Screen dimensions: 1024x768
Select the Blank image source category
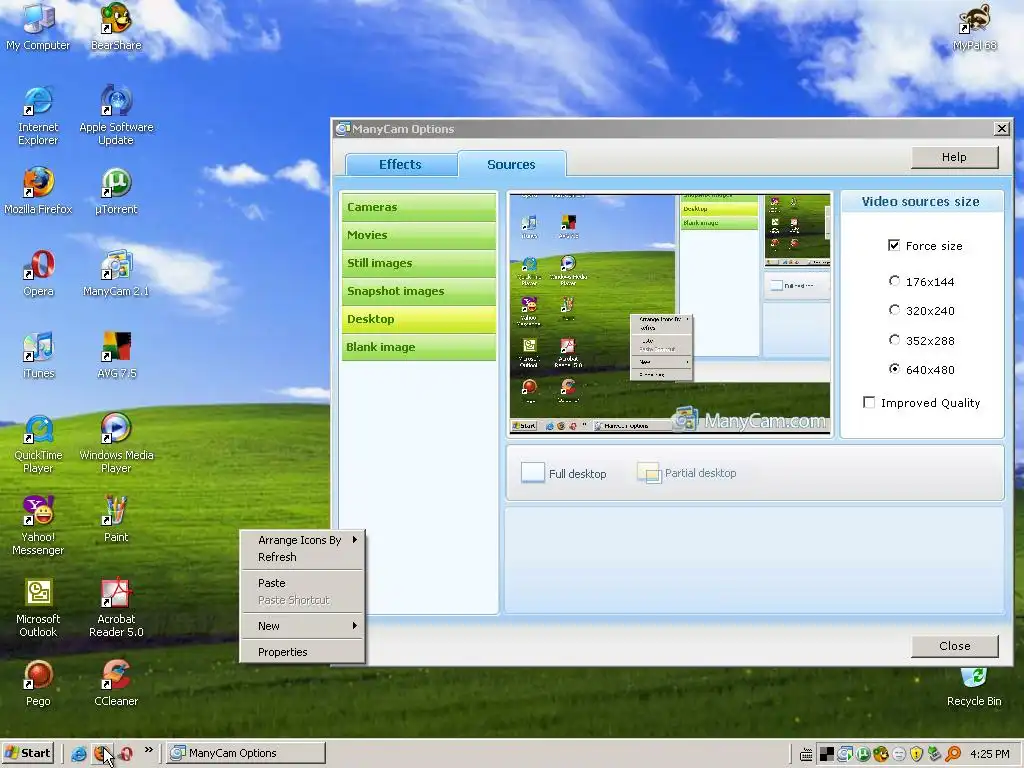coord(419,347)
